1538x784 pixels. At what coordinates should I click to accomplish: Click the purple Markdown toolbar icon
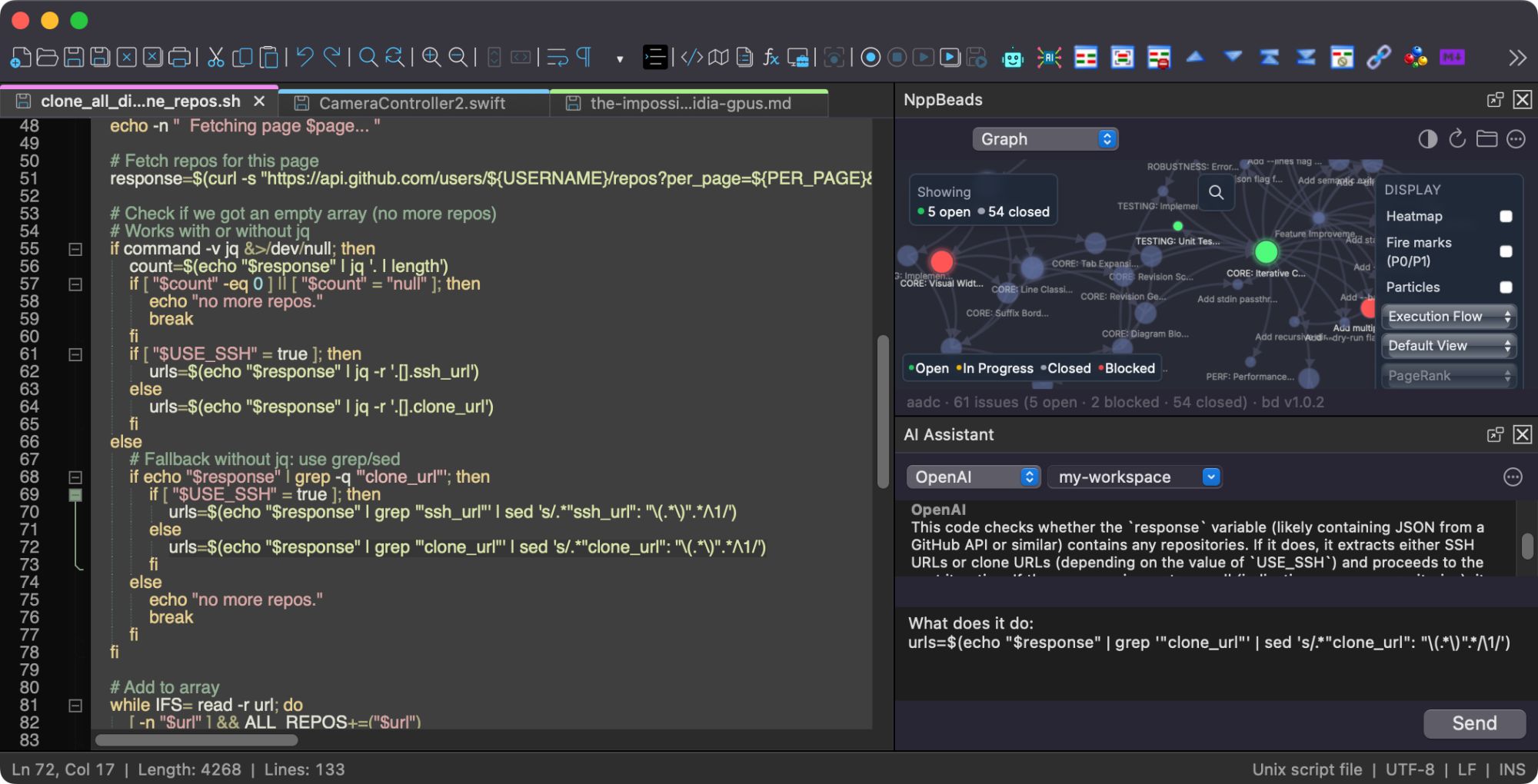tap(1452, 58)
